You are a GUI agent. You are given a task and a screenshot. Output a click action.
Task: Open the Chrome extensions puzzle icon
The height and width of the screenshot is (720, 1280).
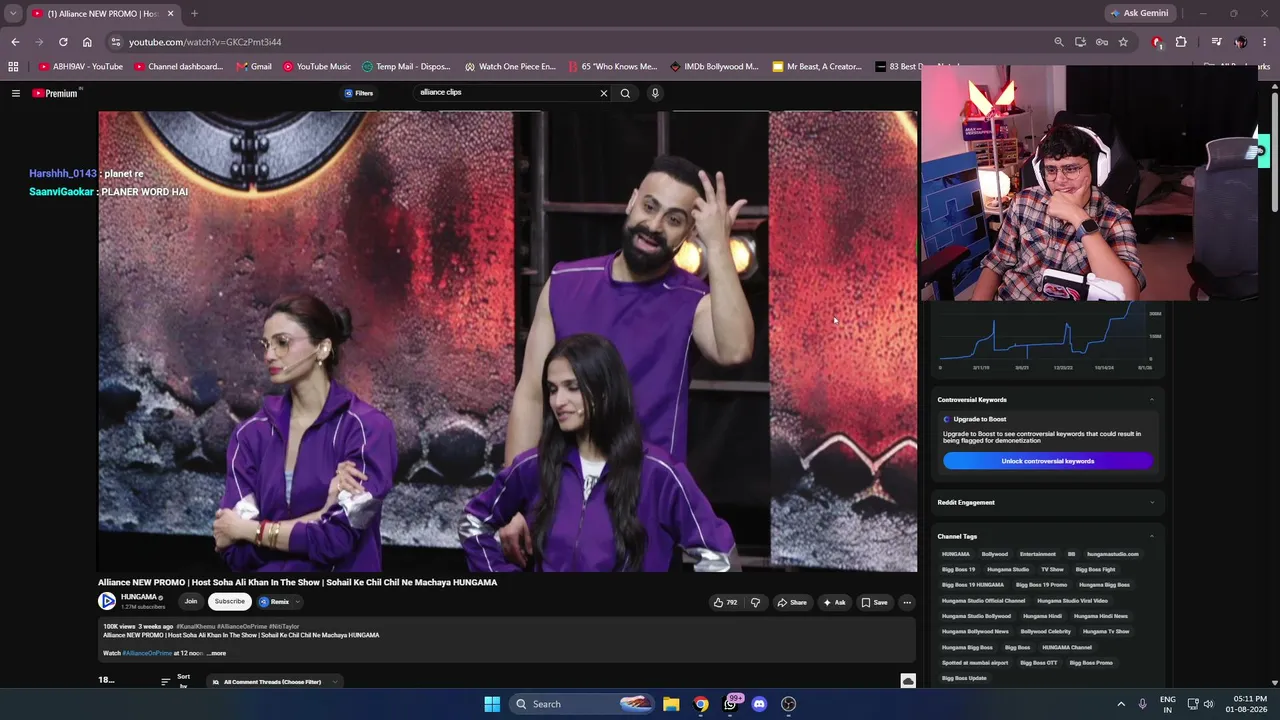point(1181,42)
